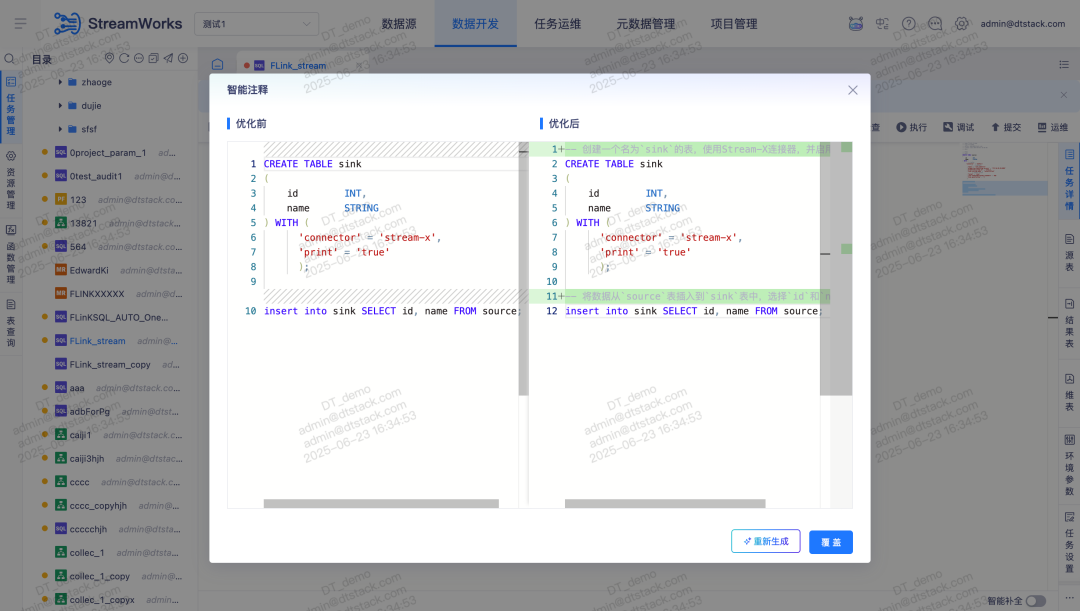
Task: Expand the dujie folder
Action: 60,105
